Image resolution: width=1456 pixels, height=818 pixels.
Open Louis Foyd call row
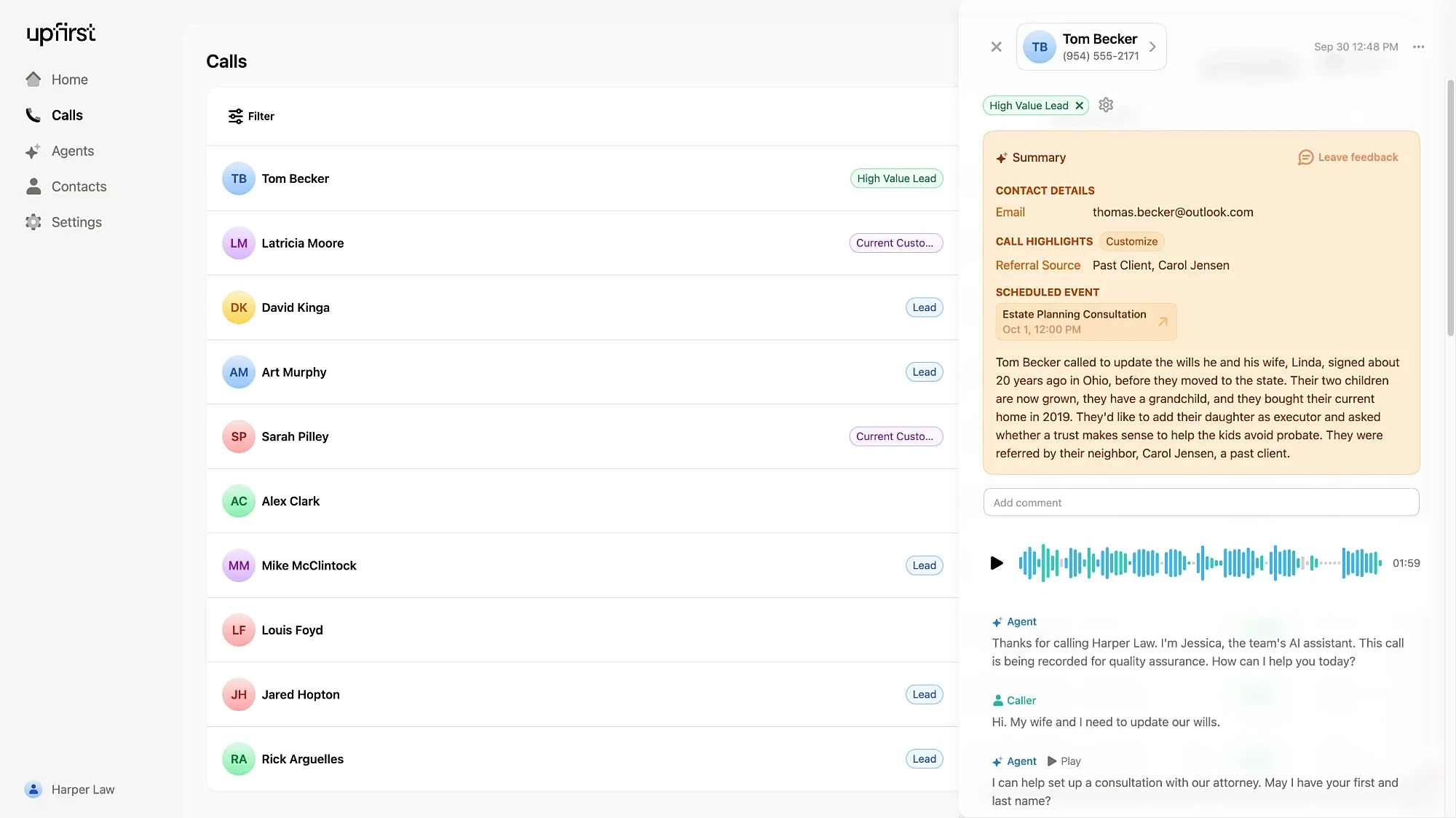[582, 630]
